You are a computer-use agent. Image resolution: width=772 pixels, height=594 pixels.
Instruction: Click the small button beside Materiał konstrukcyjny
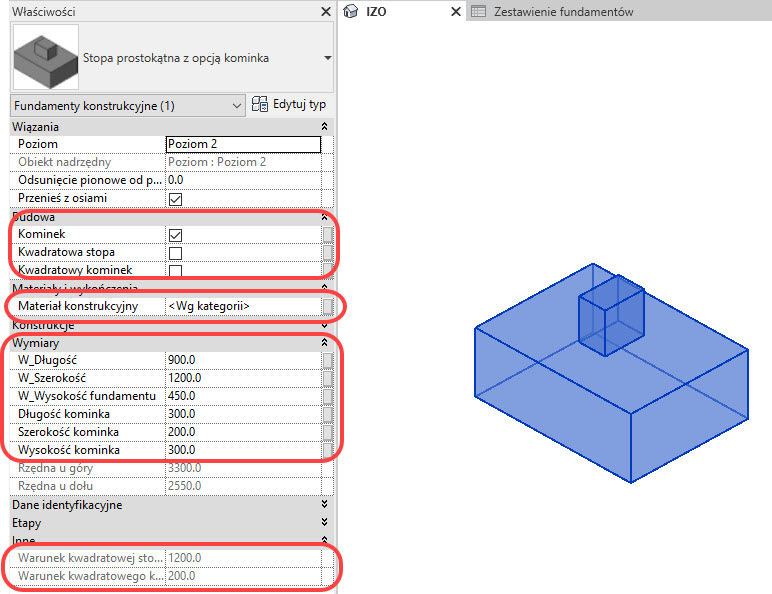pyautogui.click(x=327, y=306)
